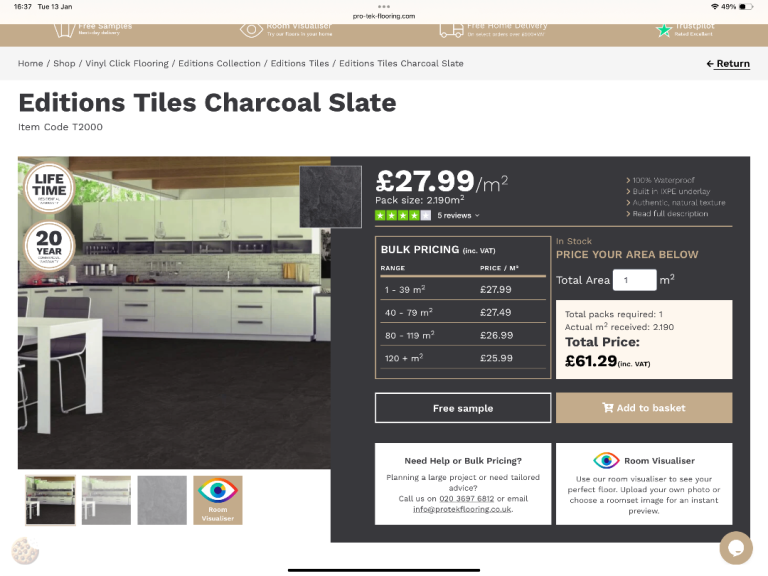Click the Pack size 2.190m² text
Screen dimensions: 768x576
[x=420, y=200]
